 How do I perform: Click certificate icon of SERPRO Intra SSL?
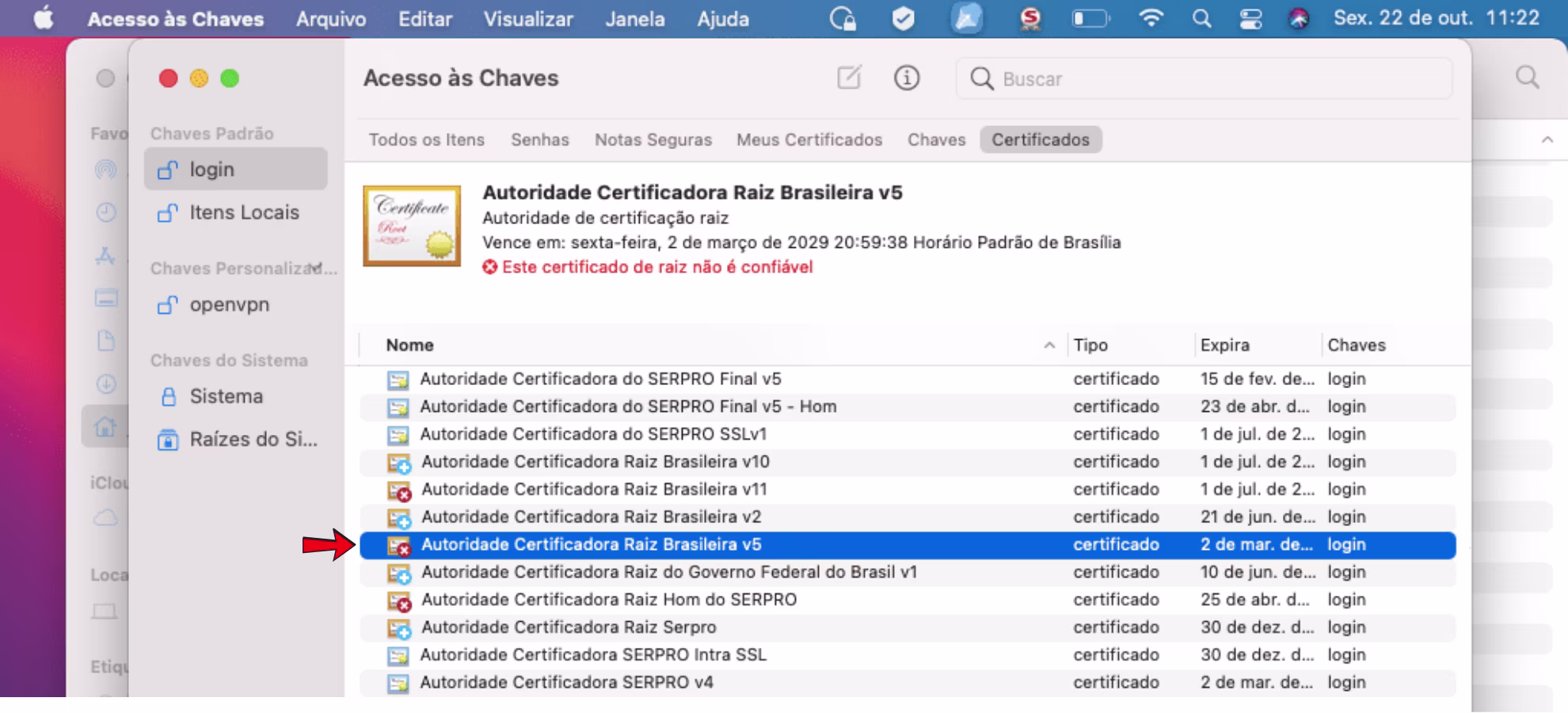398,656
